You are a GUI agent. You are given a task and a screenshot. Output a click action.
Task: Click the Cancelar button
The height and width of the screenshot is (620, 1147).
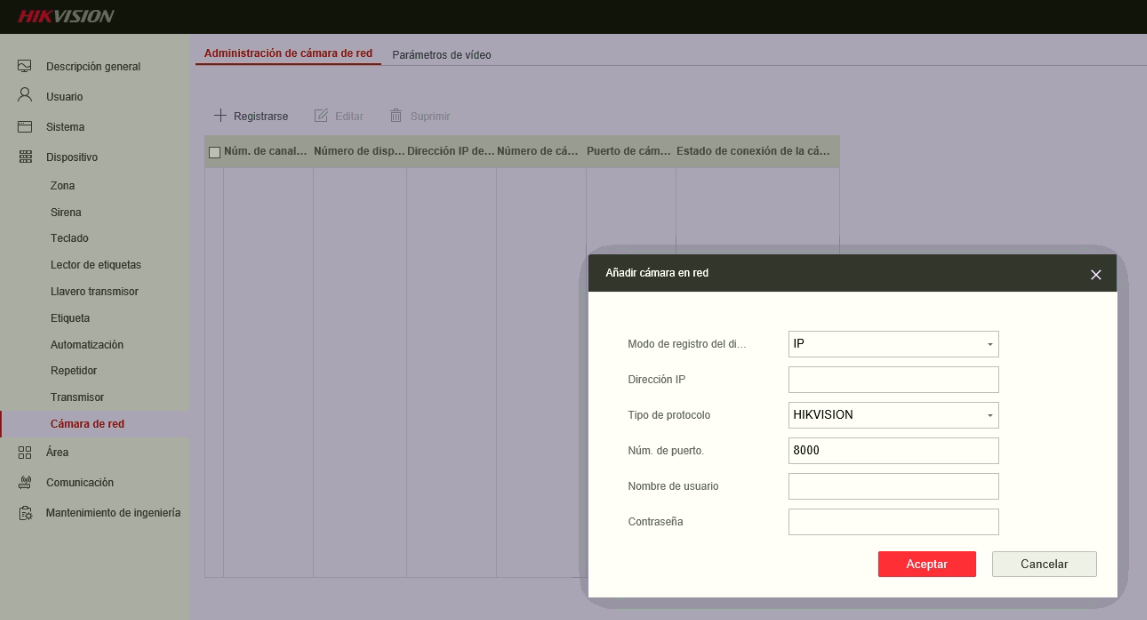point(1044,564)
